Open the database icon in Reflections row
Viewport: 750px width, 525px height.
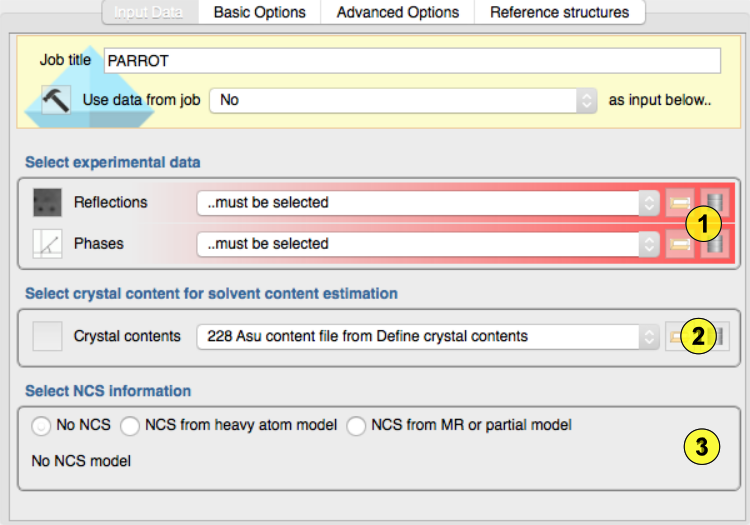click(716, 203)
